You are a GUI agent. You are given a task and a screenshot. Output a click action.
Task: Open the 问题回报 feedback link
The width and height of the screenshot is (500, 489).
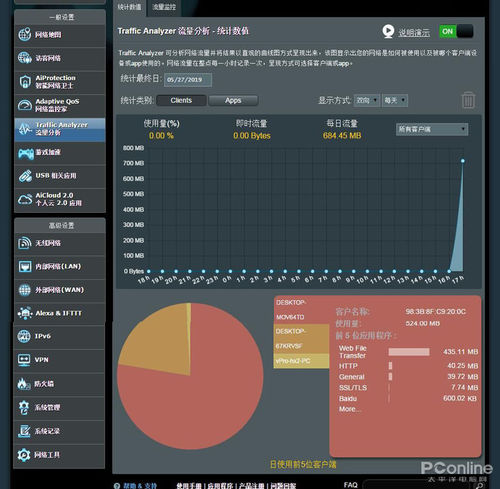tap(283, 486)
